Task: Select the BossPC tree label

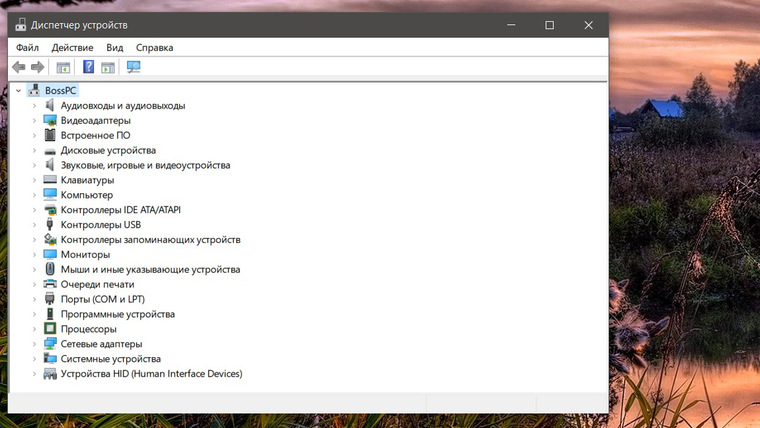Action: 61,91
